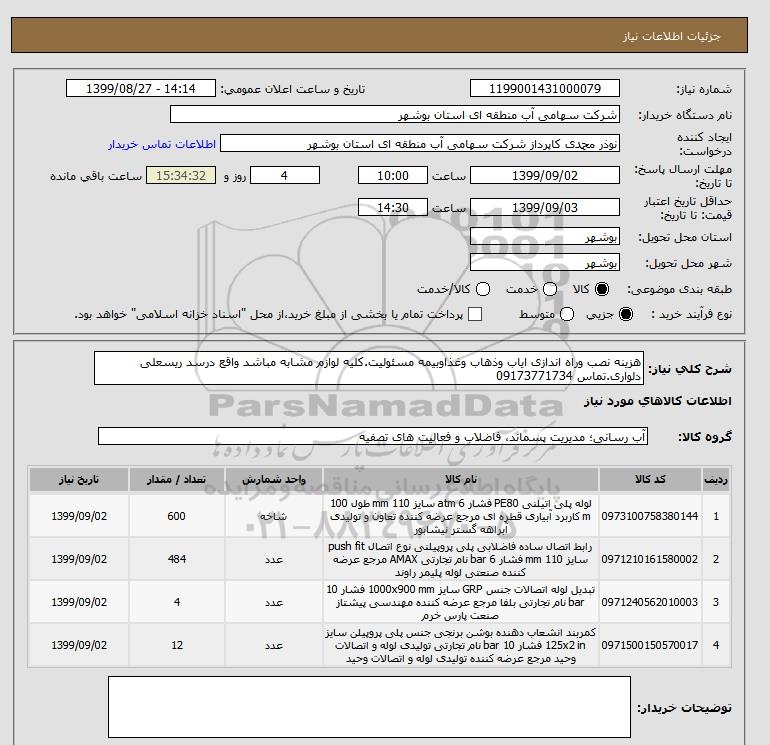Click the general need description text box
This screenshot has height=745, width=770.
point(369,368)
